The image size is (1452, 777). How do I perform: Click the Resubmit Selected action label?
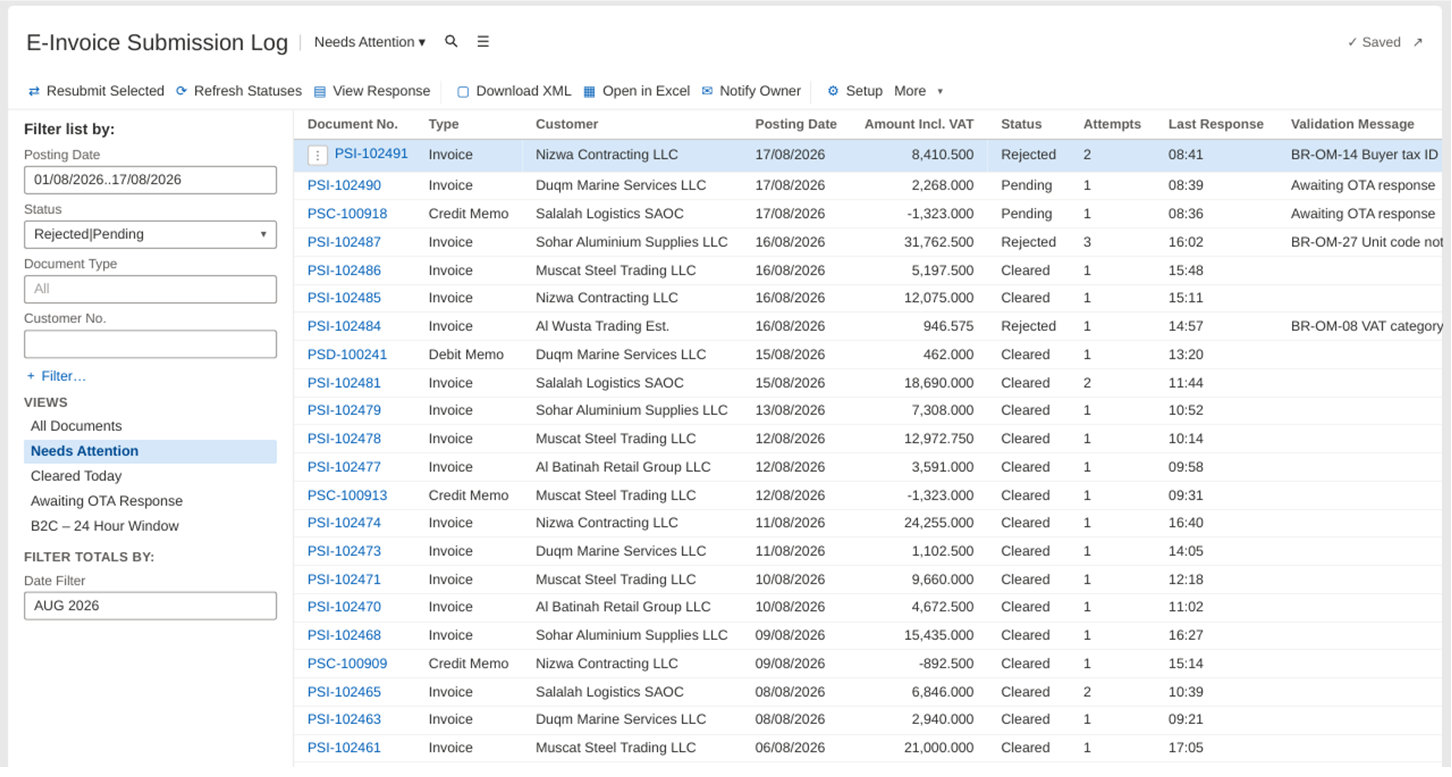point(105,91)
